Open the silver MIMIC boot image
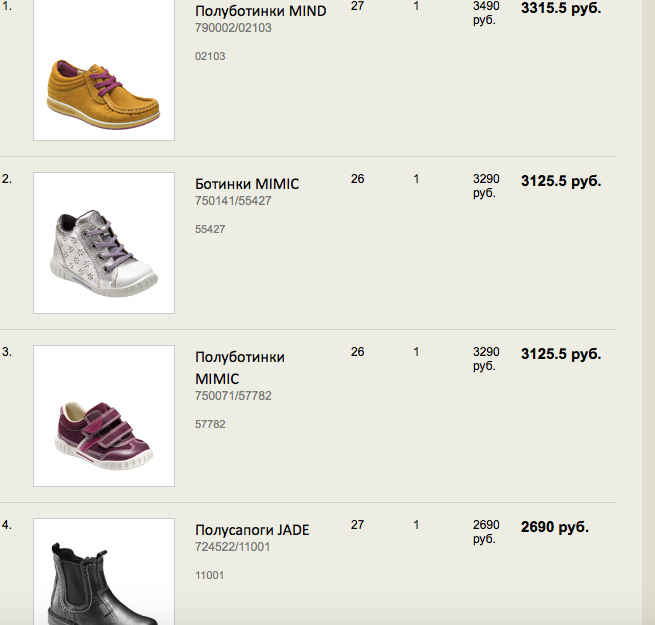The width and height of the screenshot is (655, 625). tap(104, 243)
